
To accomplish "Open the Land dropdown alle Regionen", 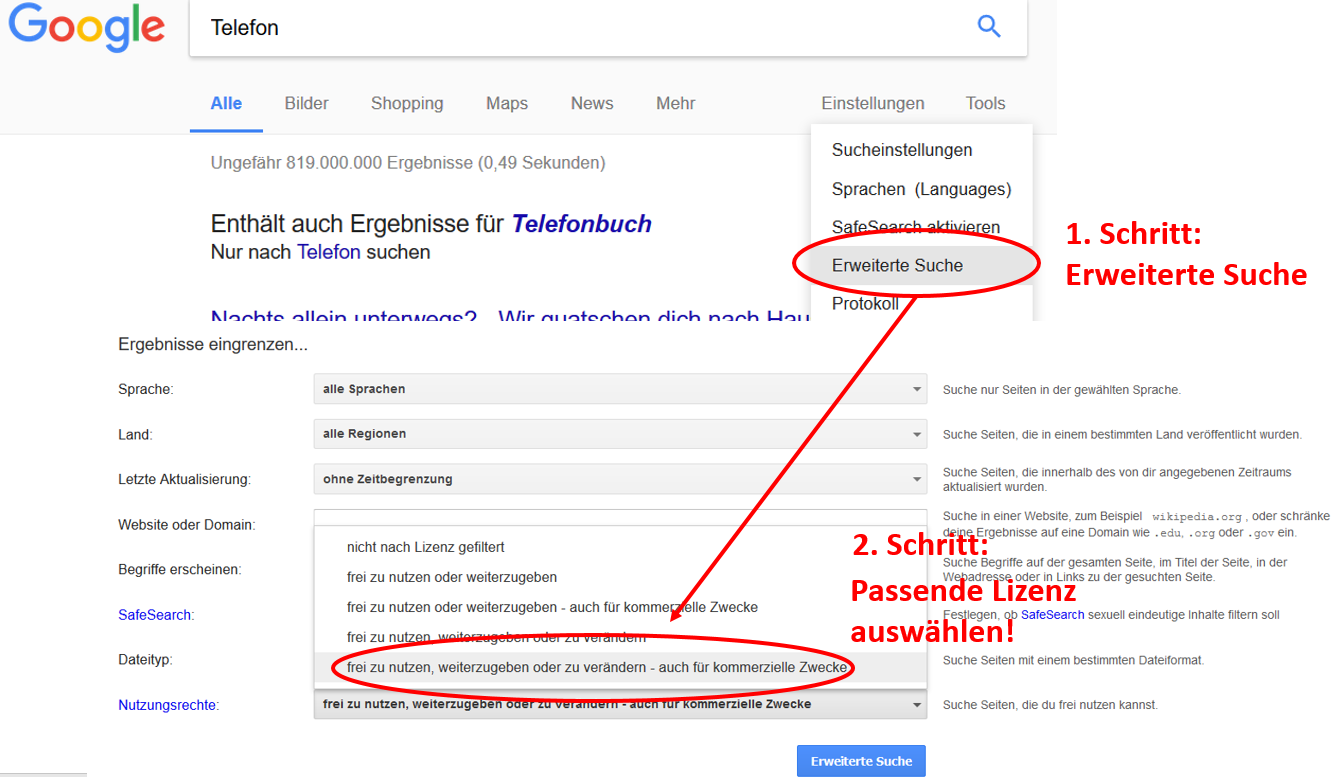I will (620, 434).
